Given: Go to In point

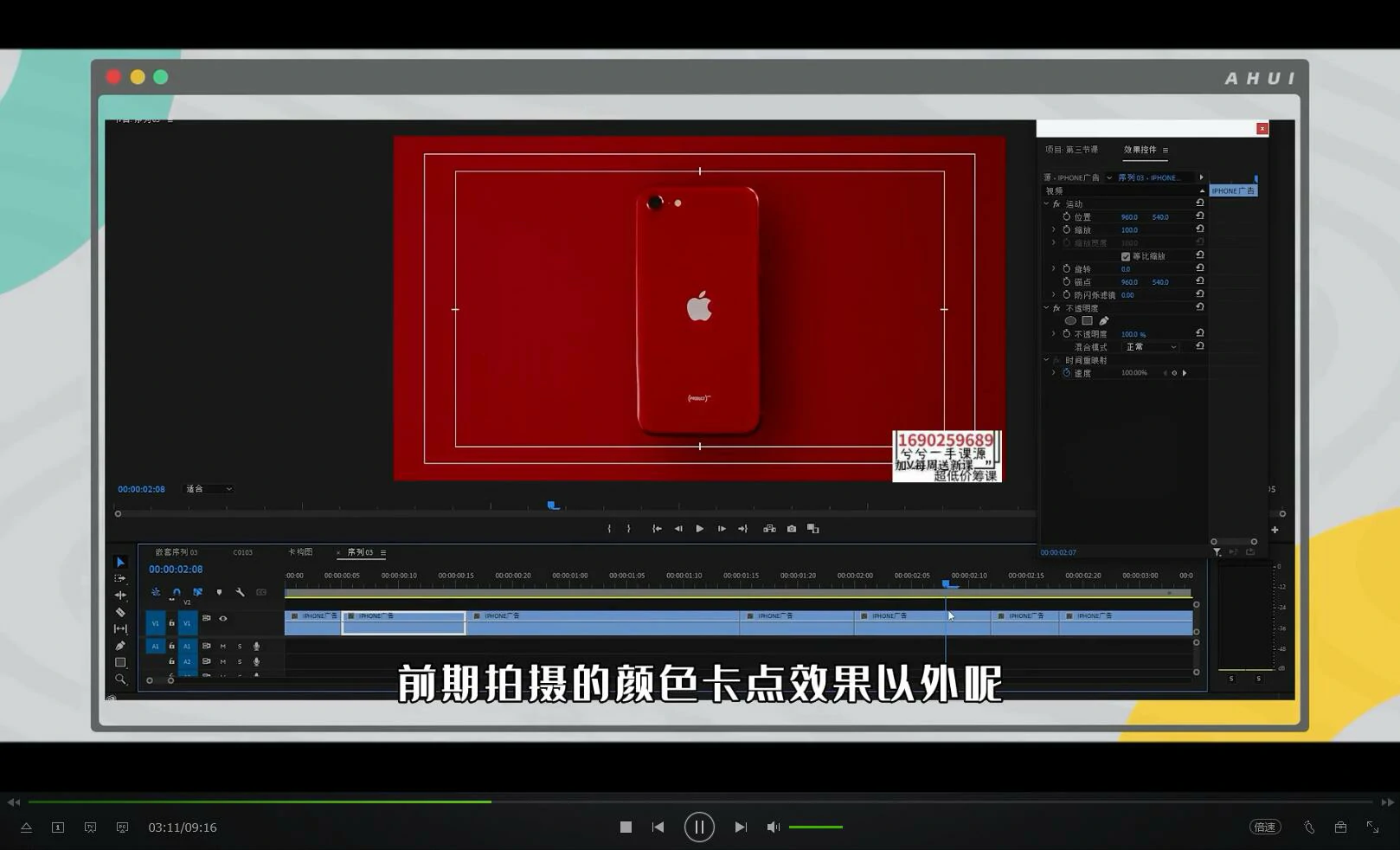Looking at the screenshot, I should 657,529.
